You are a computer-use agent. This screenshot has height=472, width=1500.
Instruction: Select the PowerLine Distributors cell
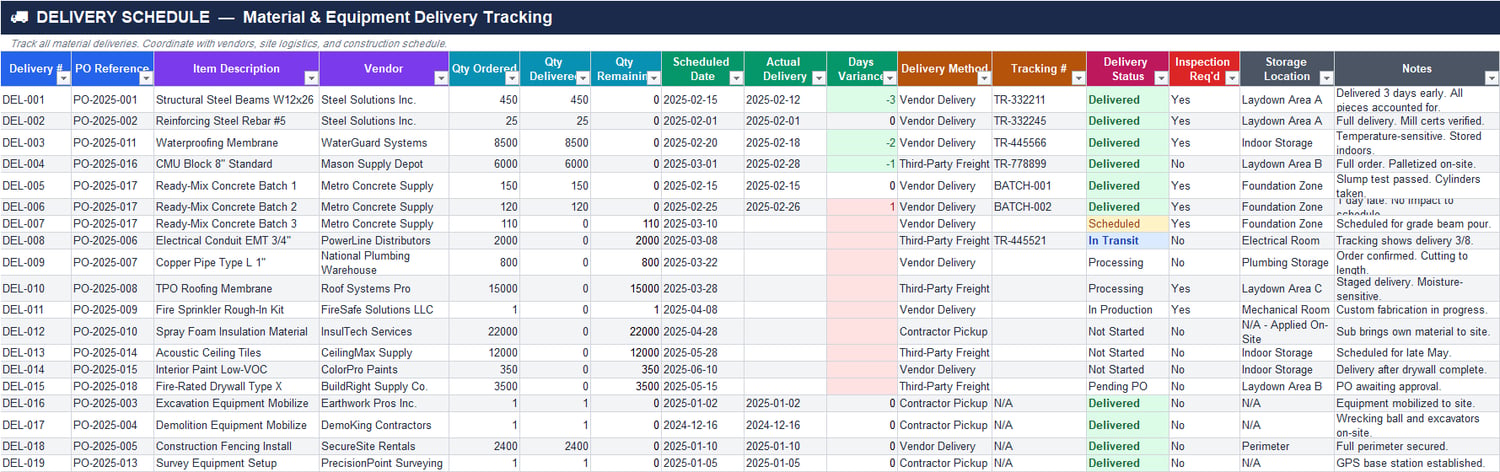pos(384,241)
